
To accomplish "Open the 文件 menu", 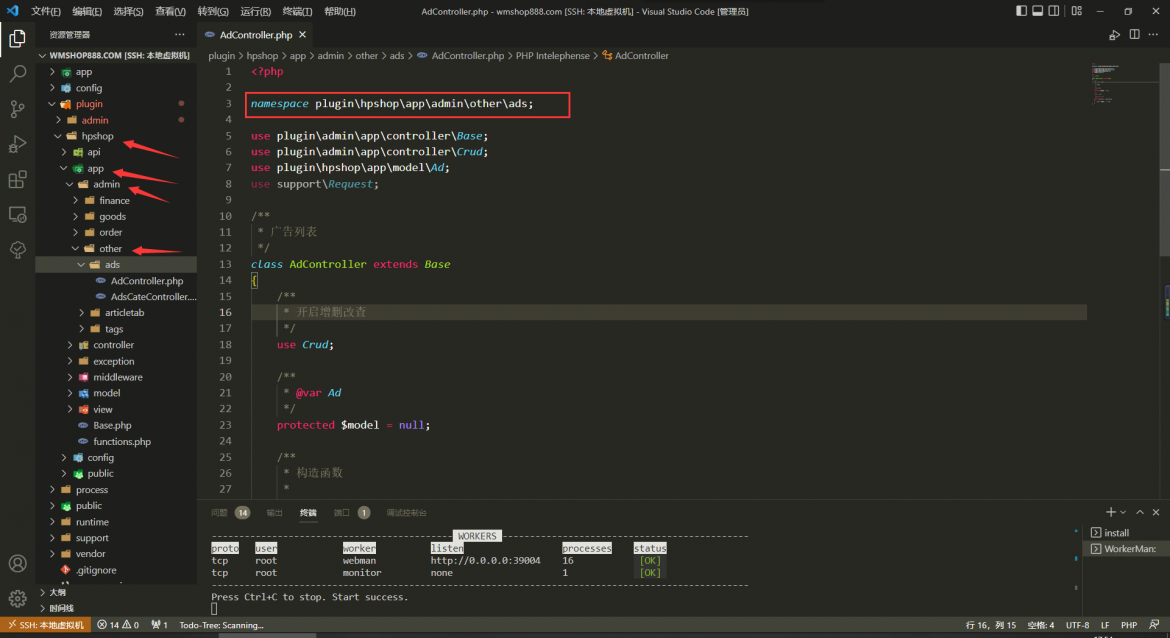I will tap(46, 11).
